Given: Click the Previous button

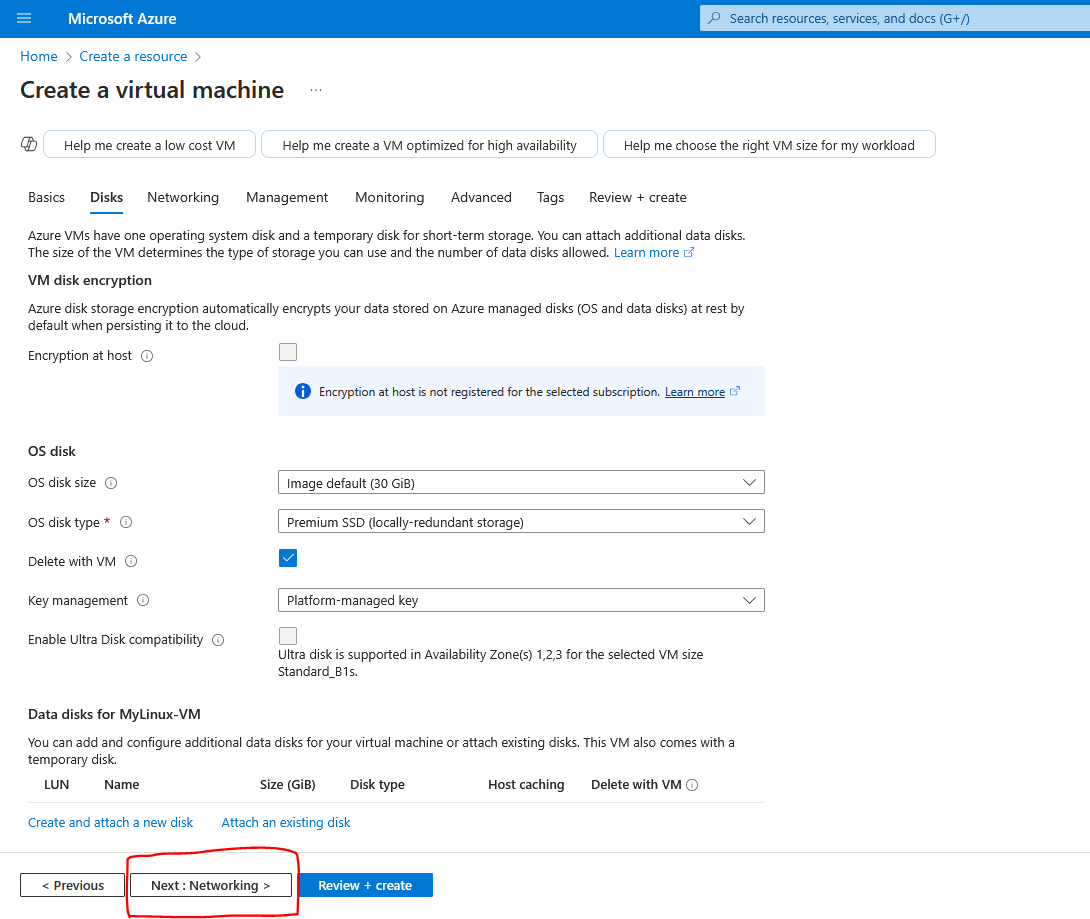Looking at the screenshot, I should point(72,885).
